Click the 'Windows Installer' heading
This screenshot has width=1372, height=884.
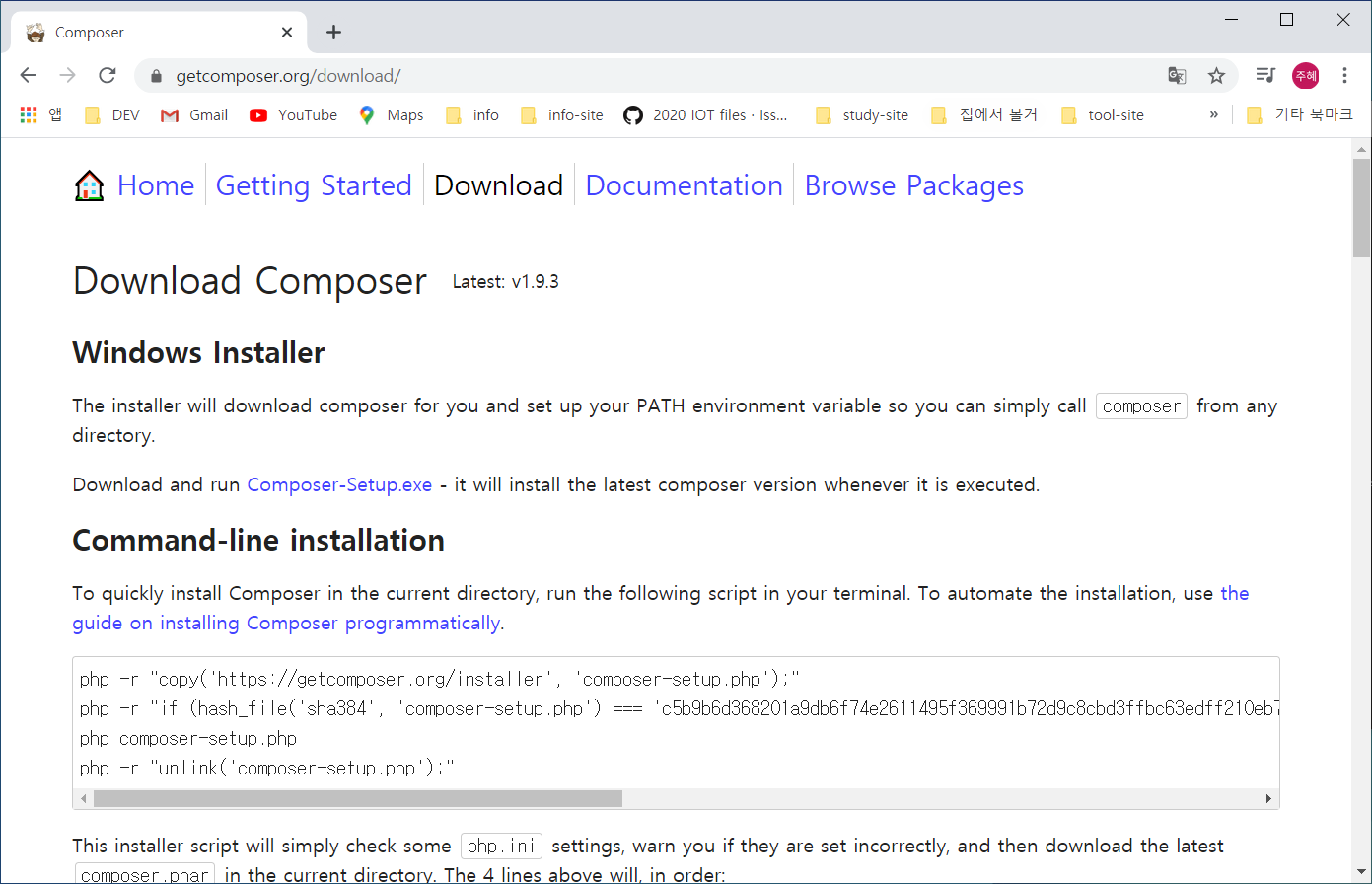point(198,353)
